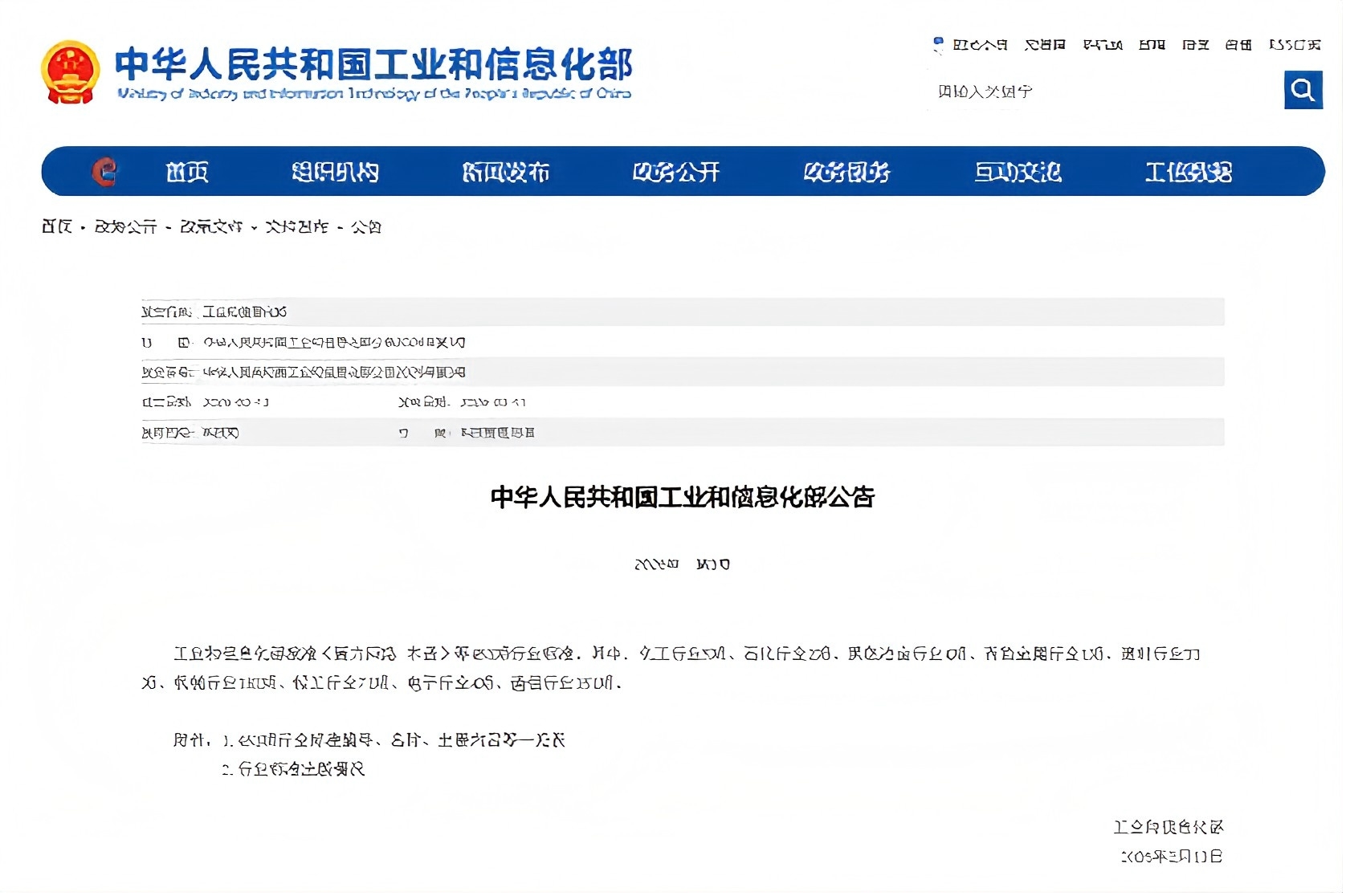Image resolution: width=1346 pixels, height=896 pixels.
Task: Navigate to 文件发布 in the breadcrumb
Action: pyautogui.click(x=296, y=227)
